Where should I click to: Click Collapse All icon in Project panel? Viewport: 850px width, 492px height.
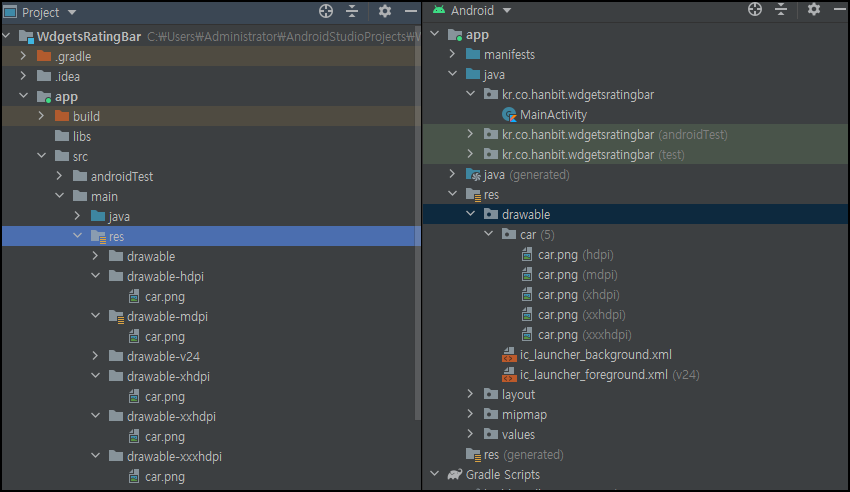[352, 11]
